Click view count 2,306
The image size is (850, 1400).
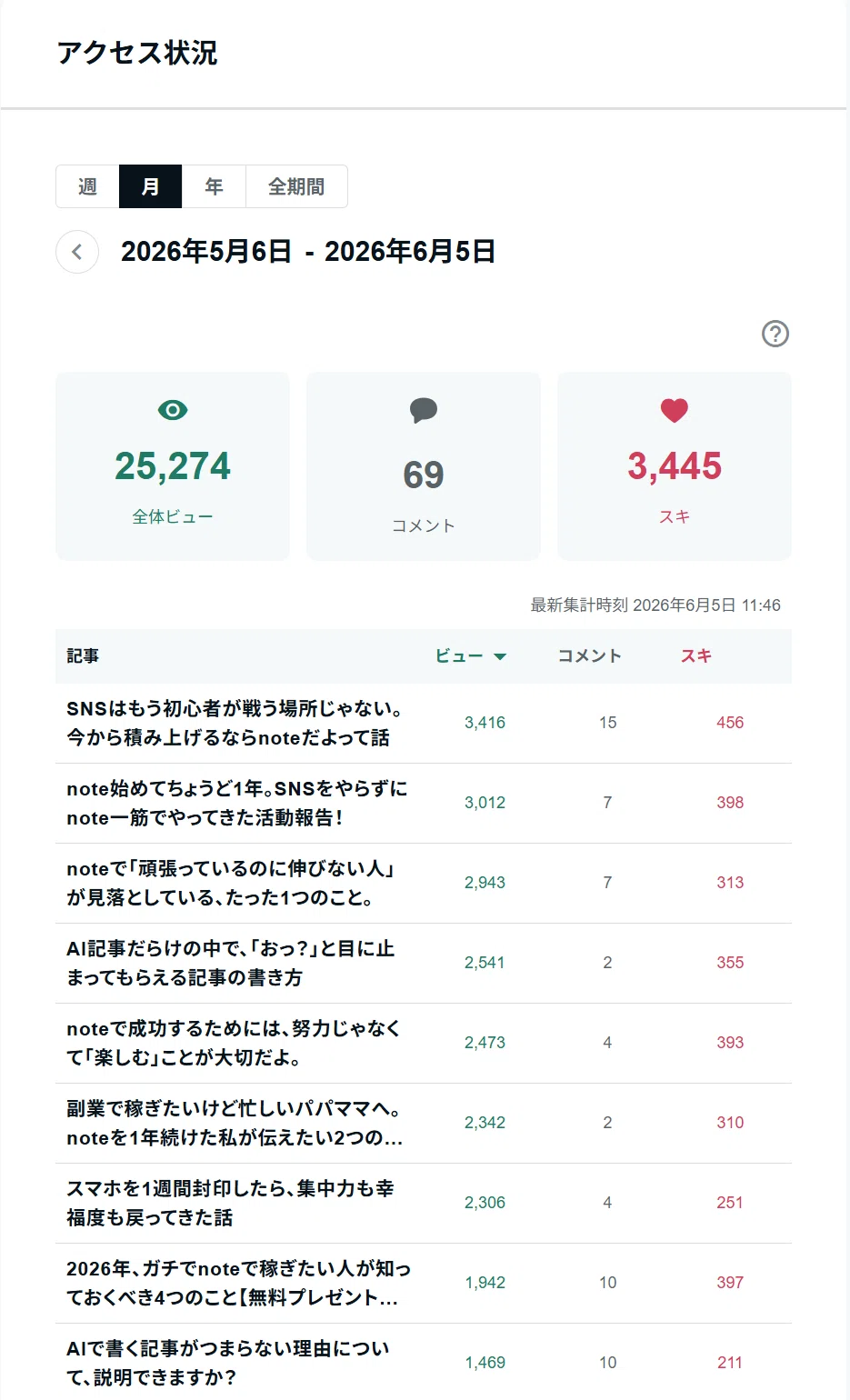pyautogui.click(x=485, y=1203)
